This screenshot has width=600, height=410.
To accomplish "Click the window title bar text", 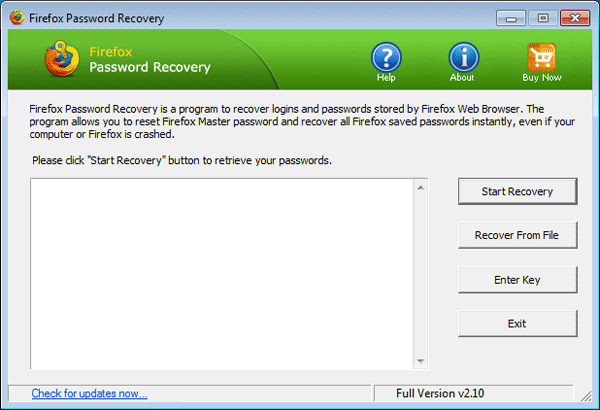I will tap(98, 18).
